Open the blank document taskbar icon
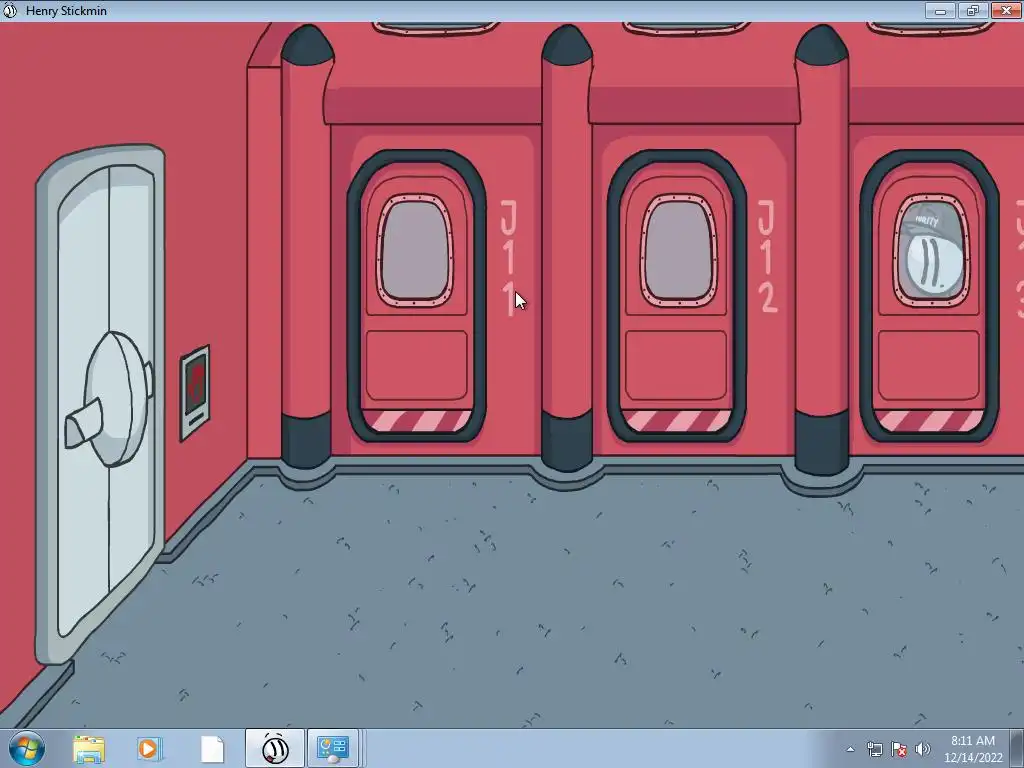The width and height of the screenshot is (1024, 768). coord(212,749)
